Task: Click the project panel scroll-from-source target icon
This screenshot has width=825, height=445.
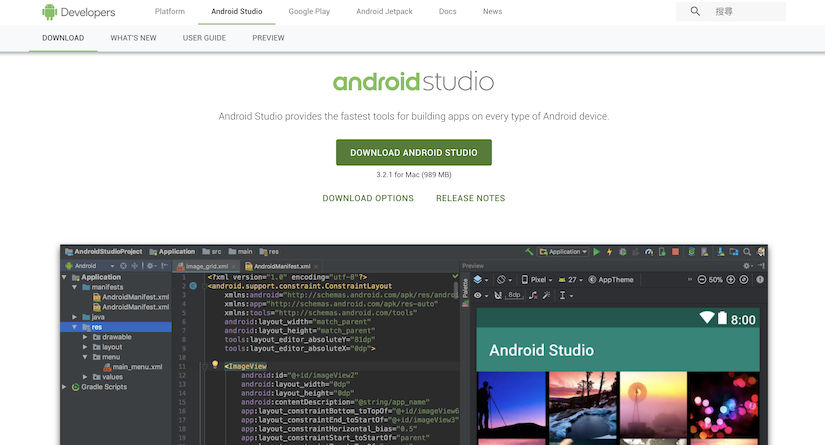Action: 123,266
